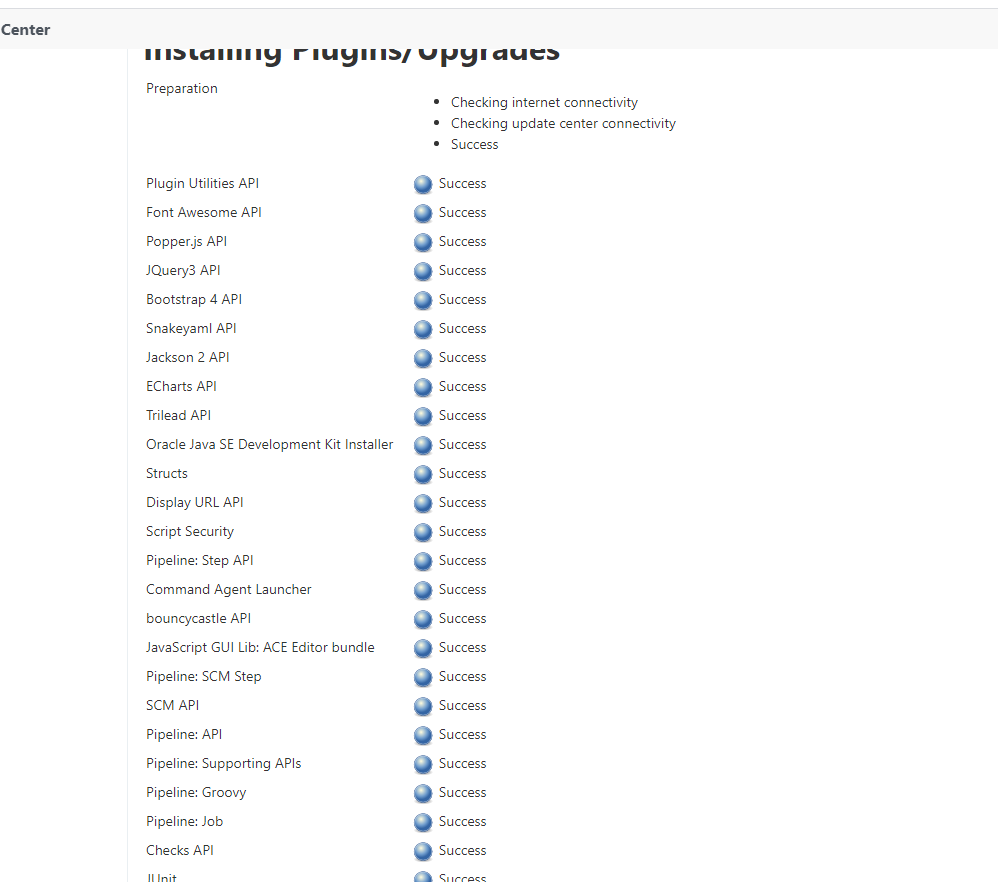This screenshot has width=998, height=882.
Task: Click the 'Structs' plugin name
Action: click(x=167, y=473)
